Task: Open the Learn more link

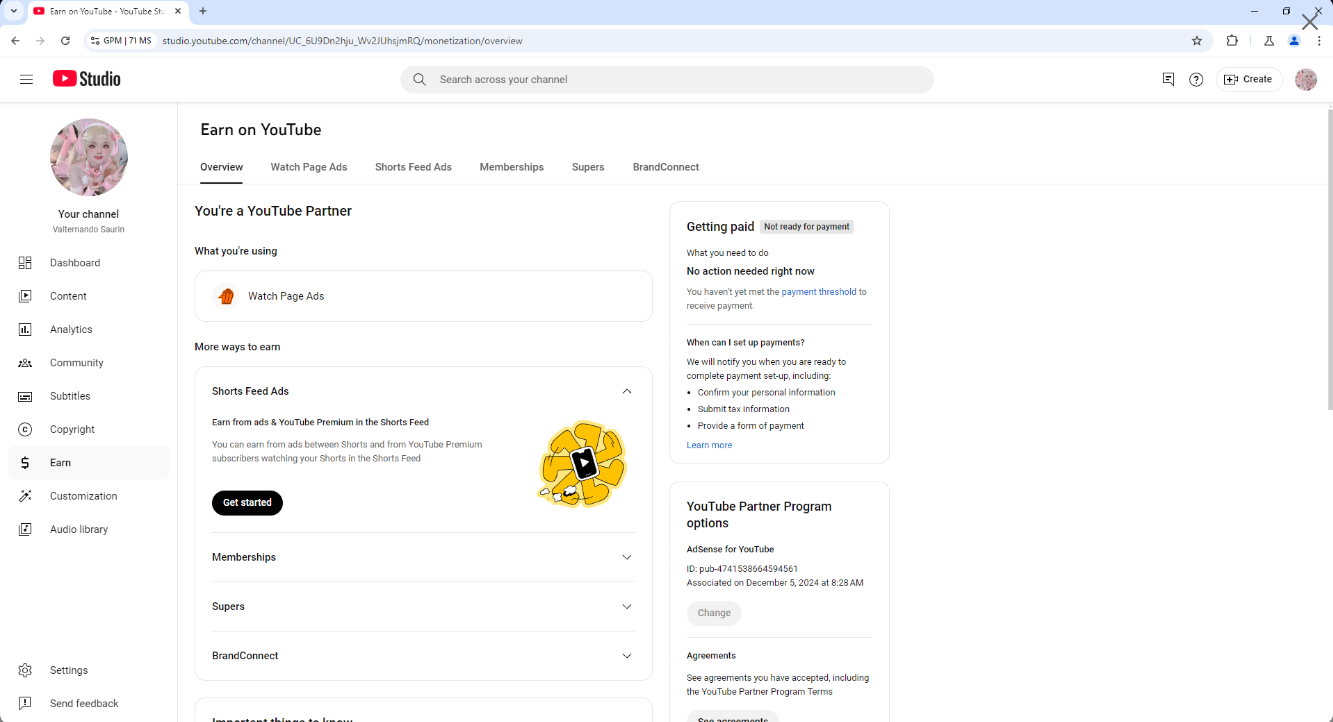Action: tap(709, 445)
